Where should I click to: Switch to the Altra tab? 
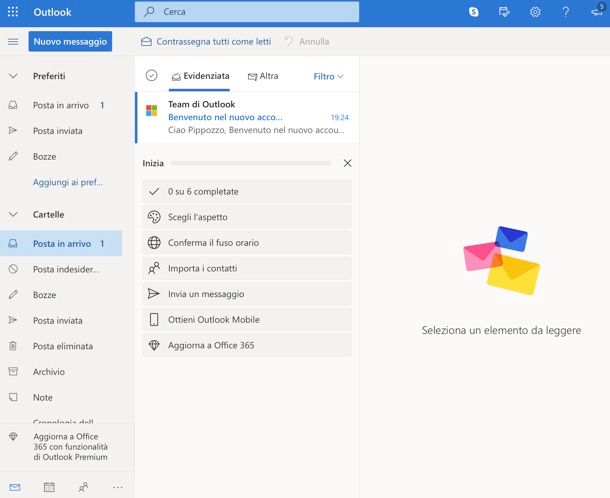263,76
